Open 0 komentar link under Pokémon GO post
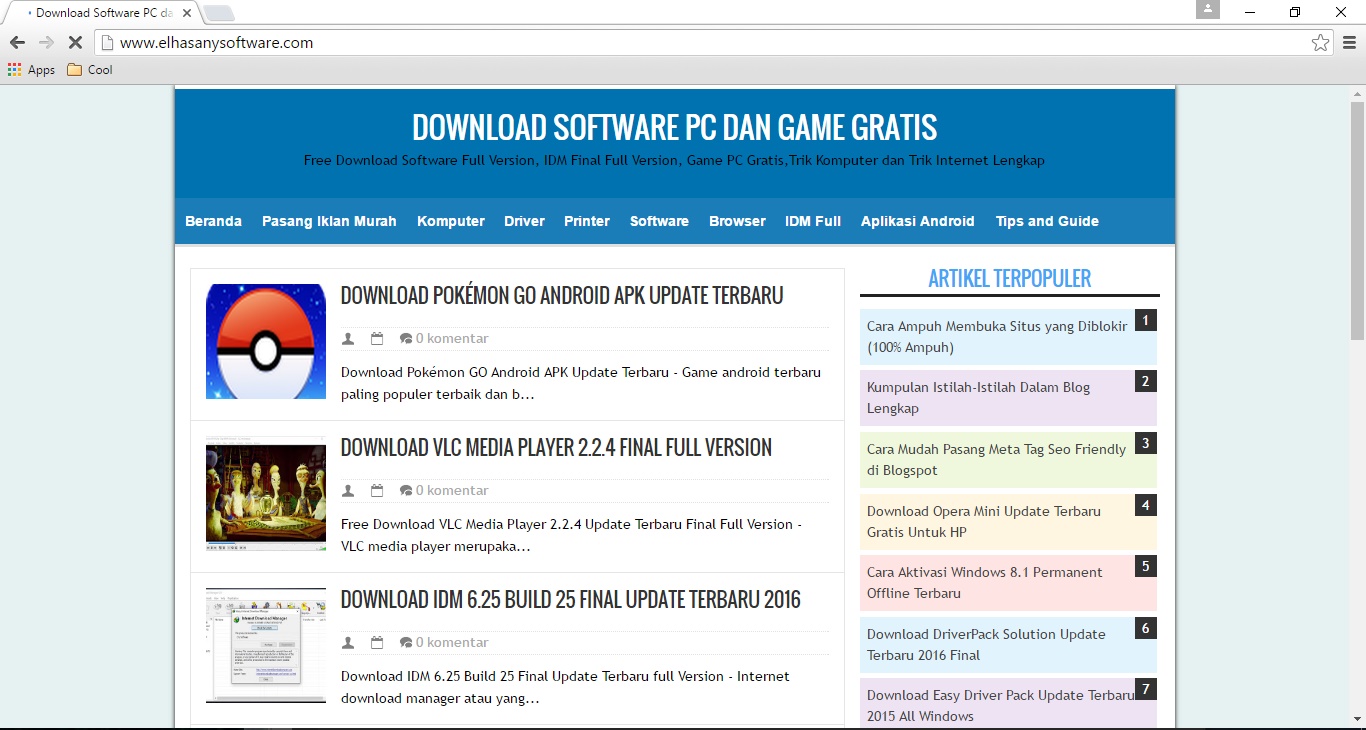 452,339
